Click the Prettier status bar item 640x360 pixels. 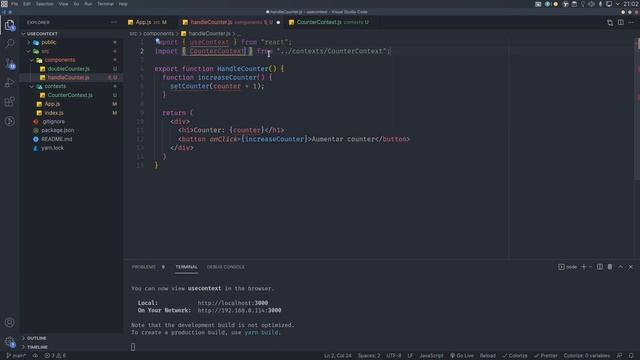(x=545, y=356)
